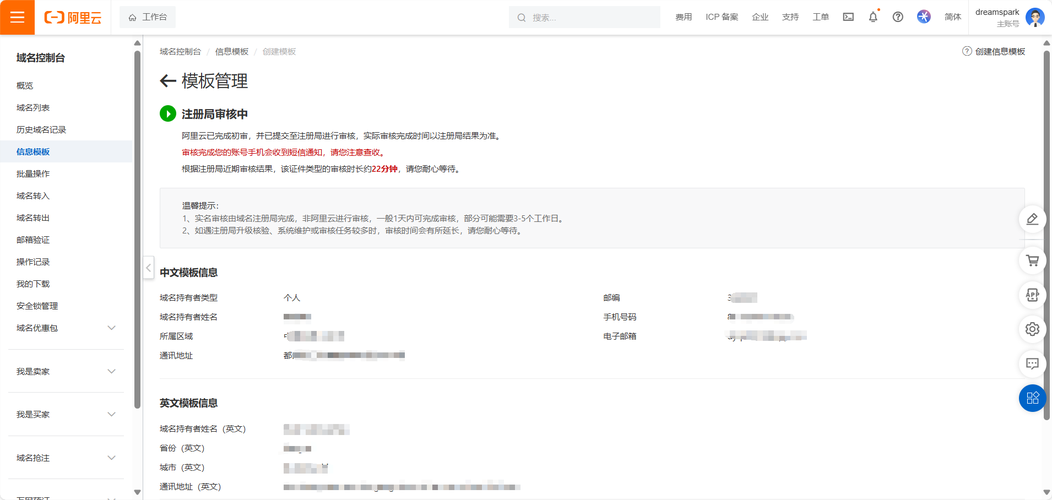Open the Cloud Shell terminal icon
The image size is (1052, 500).
848,17
